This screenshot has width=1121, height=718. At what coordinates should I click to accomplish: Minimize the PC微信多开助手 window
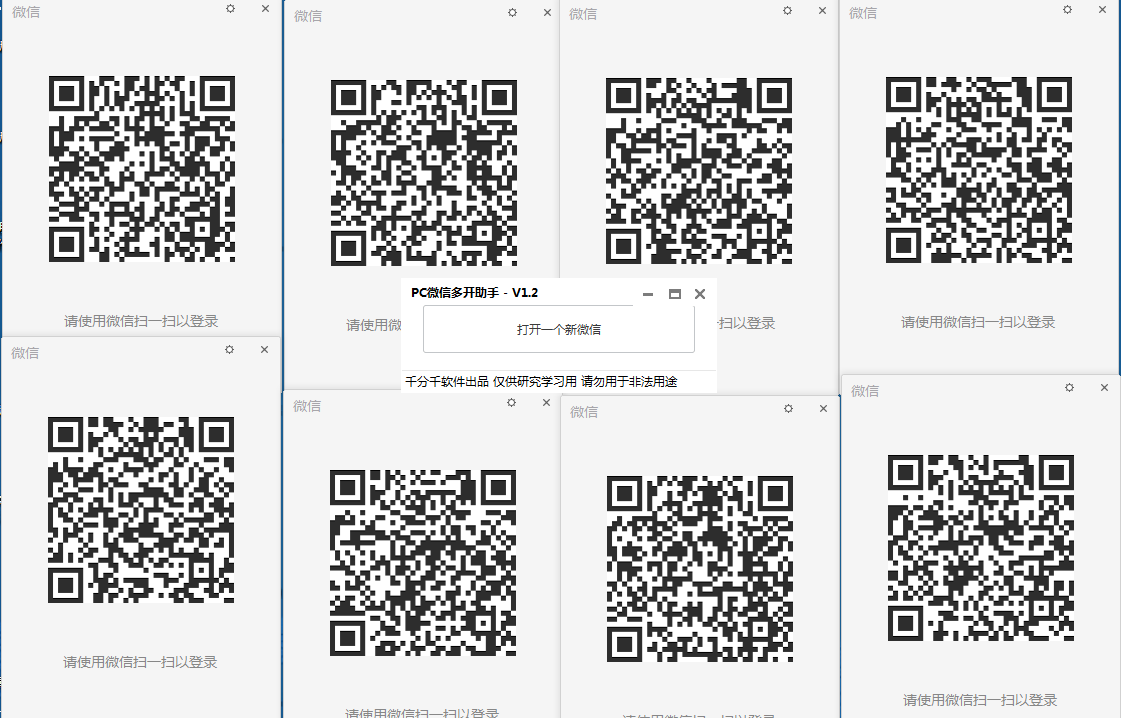648,294
